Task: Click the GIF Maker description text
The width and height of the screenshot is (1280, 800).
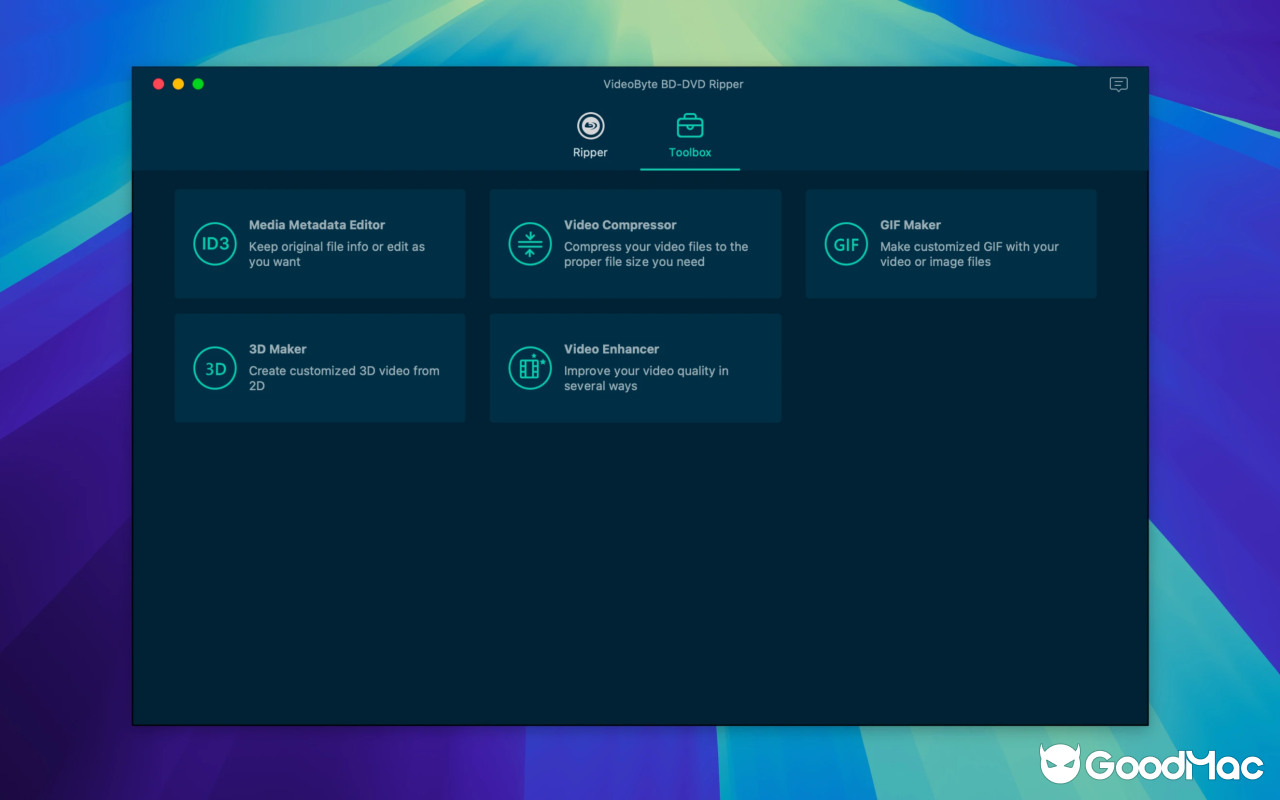Action: coord(968,254)
